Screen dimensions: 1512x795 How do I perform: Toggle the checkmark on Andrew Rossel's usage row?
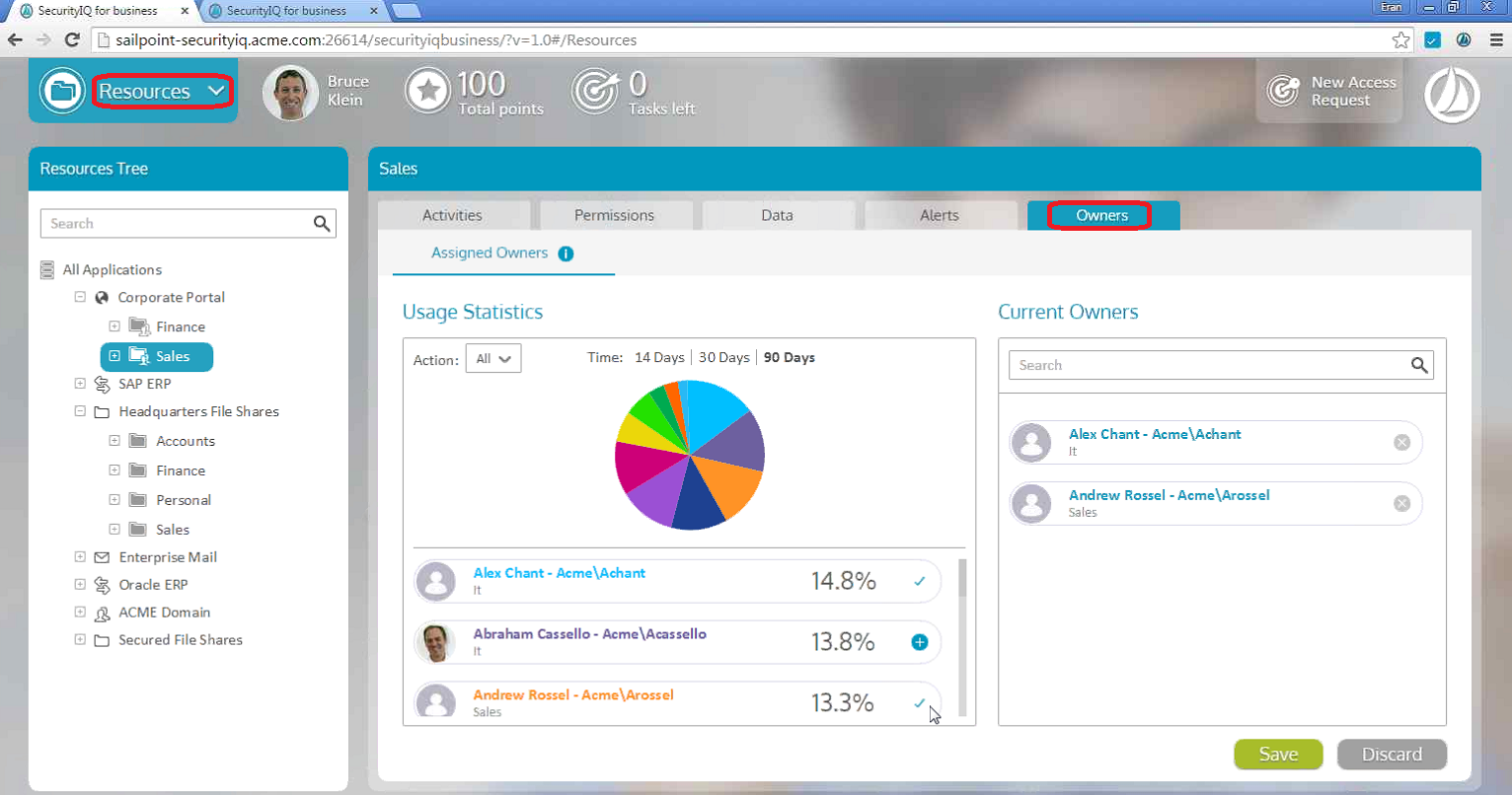pyautogui.click(x=920, y=703)
